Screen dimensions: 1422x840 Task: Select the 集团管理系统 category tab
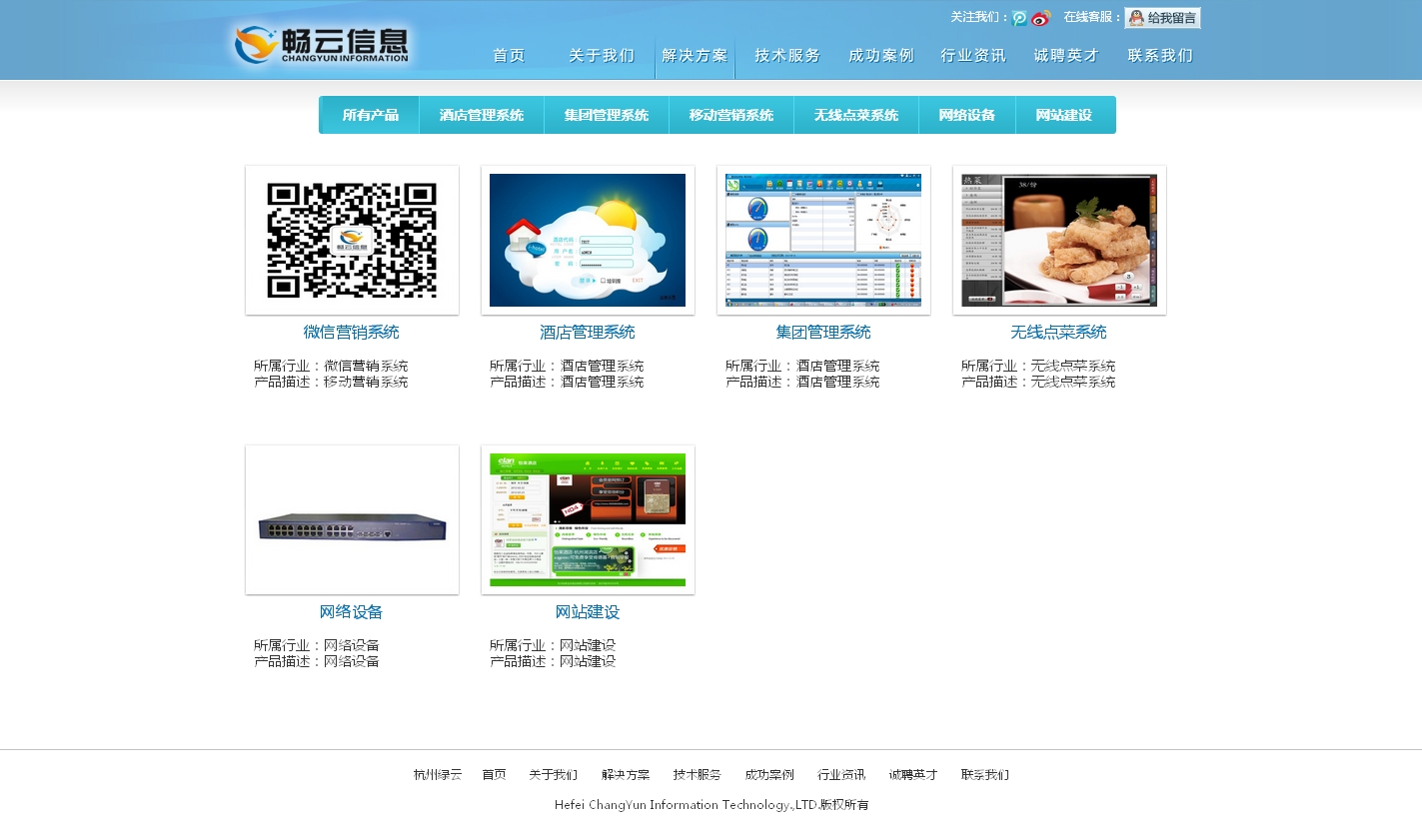(607, 115)
